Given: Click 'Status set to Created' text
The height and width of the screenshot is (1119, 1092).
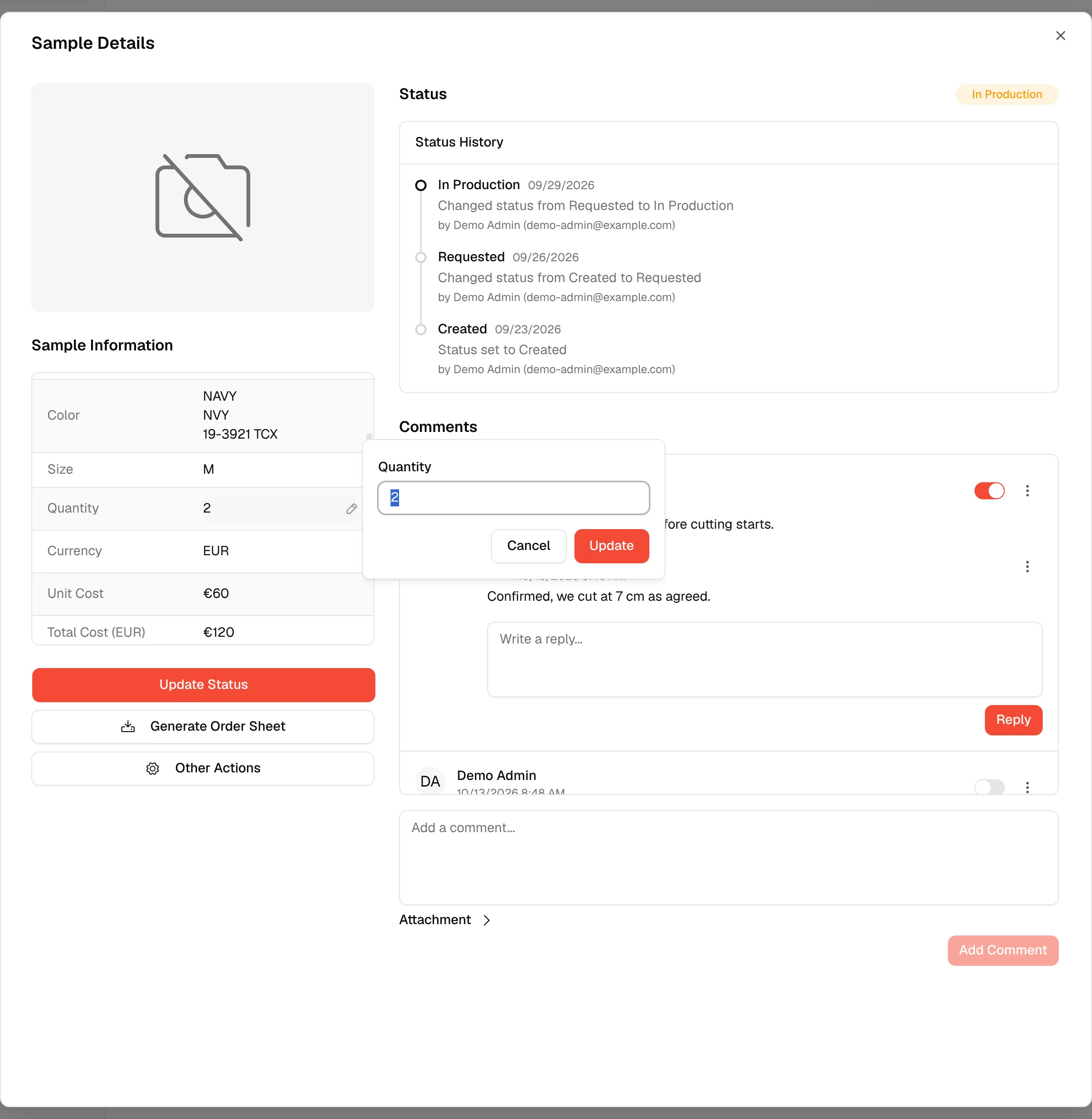Looking at the screenshot, I should [x=502, y=350].
